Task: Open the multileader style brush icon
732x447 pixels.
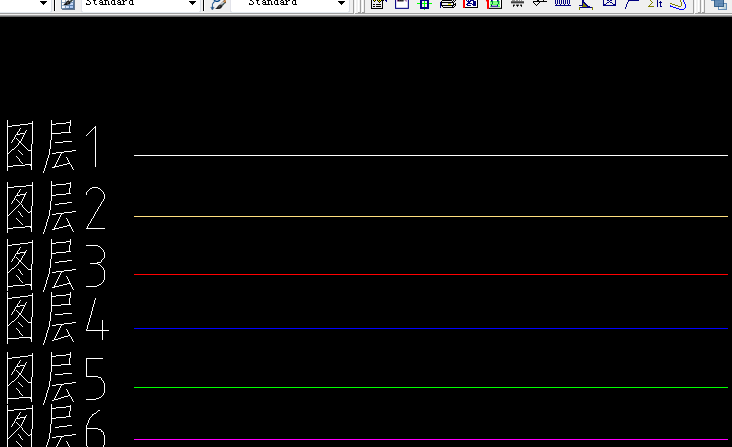Action: tap(218, 4)
